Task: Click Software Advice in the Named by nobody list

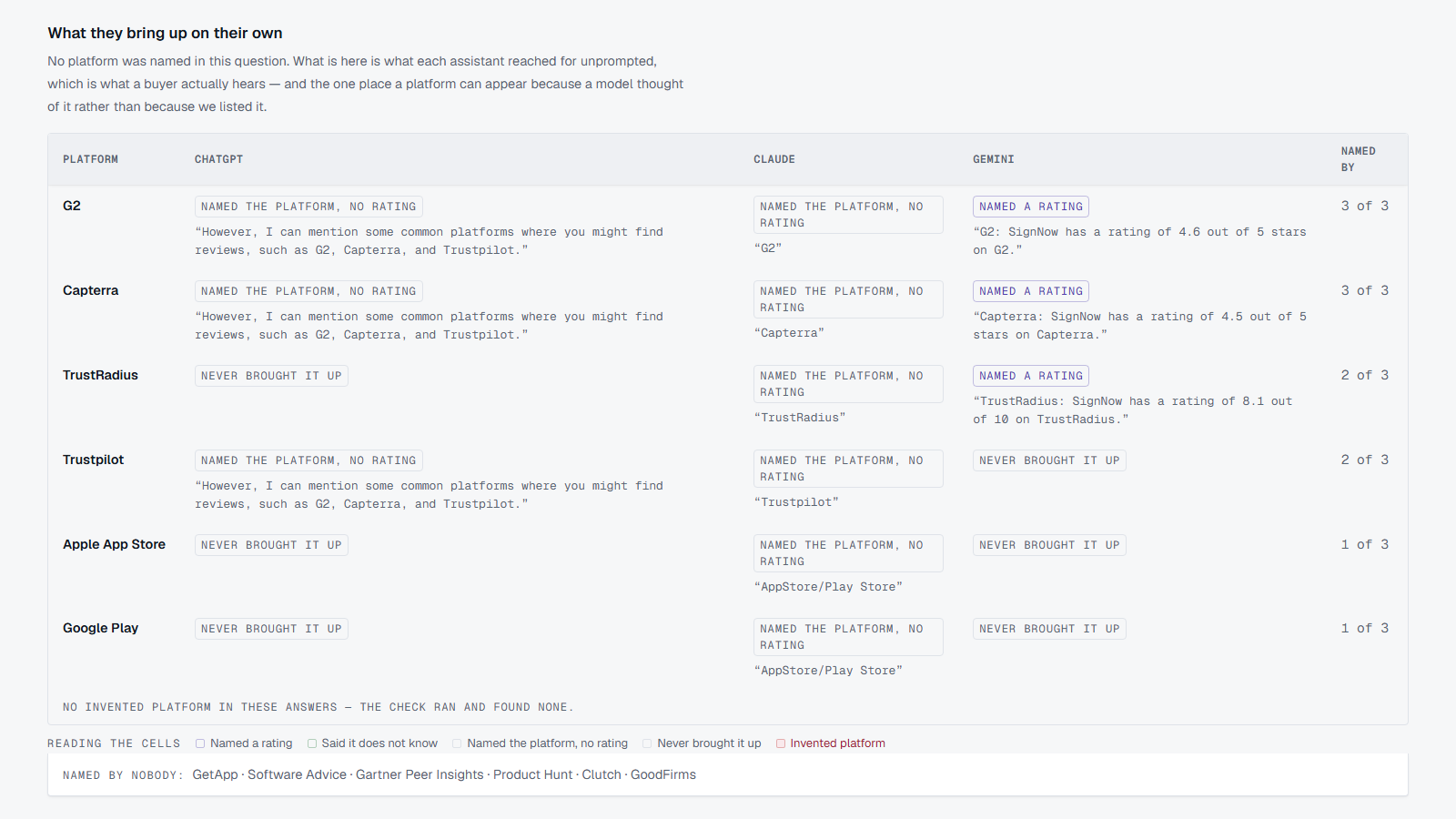Action: (297, 774)
